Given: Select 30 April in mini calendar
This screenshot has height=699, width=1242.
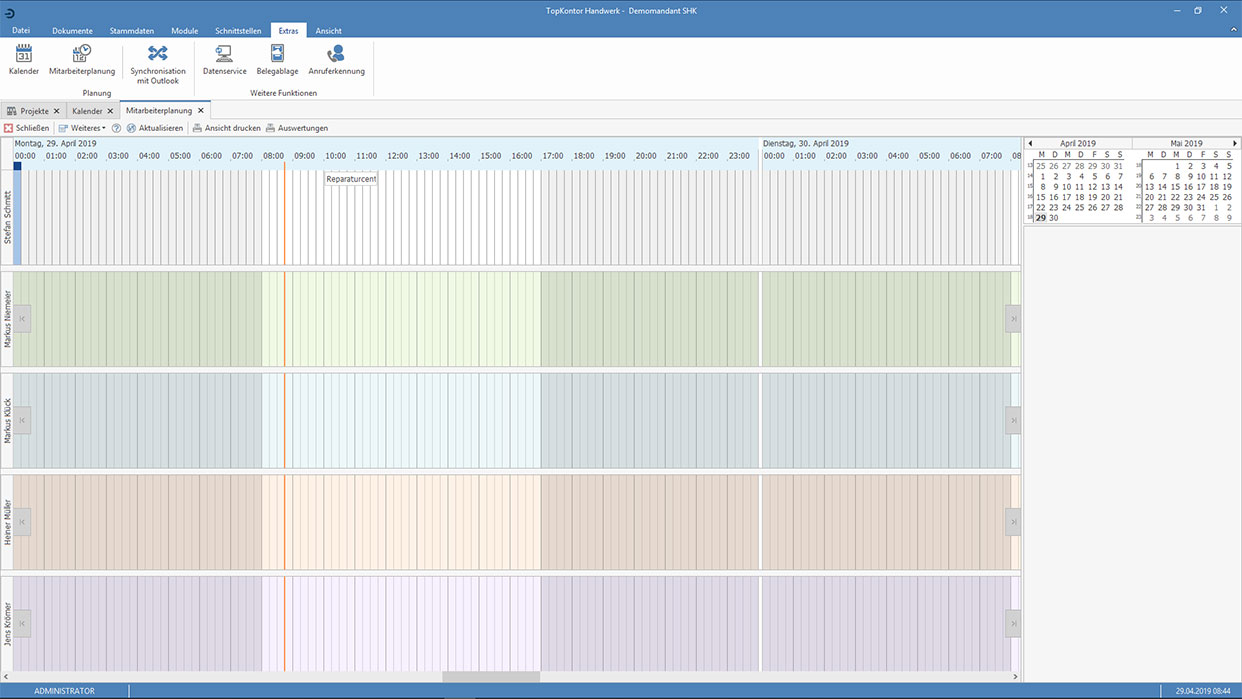Looking at the screenshot, I should coord(1054,218).
